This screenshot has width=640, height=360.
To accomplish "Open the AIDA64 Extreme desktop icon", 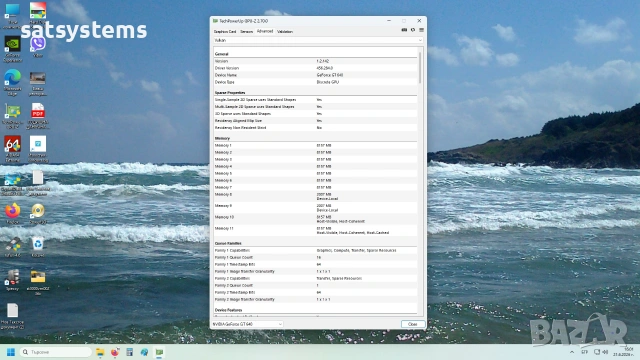I will [x=13, y=149].
